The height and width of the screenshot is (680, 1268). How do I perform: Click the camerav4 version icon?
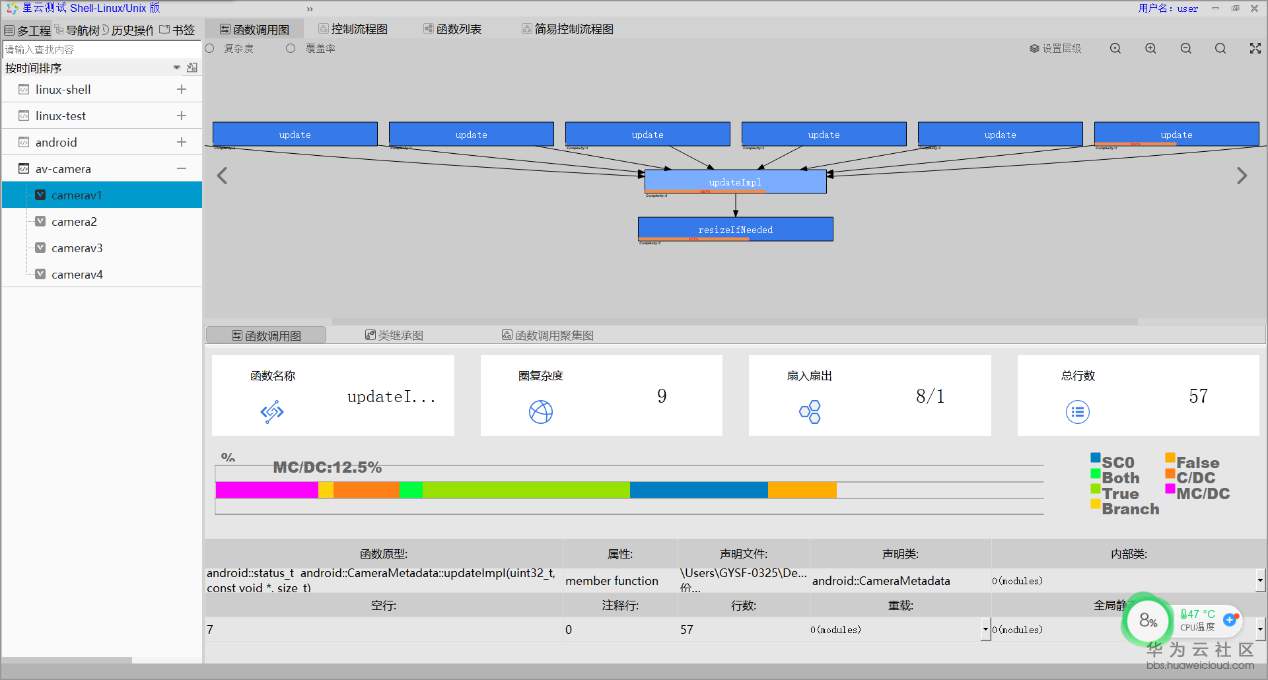pyautogui.click(x=40, y=274)
